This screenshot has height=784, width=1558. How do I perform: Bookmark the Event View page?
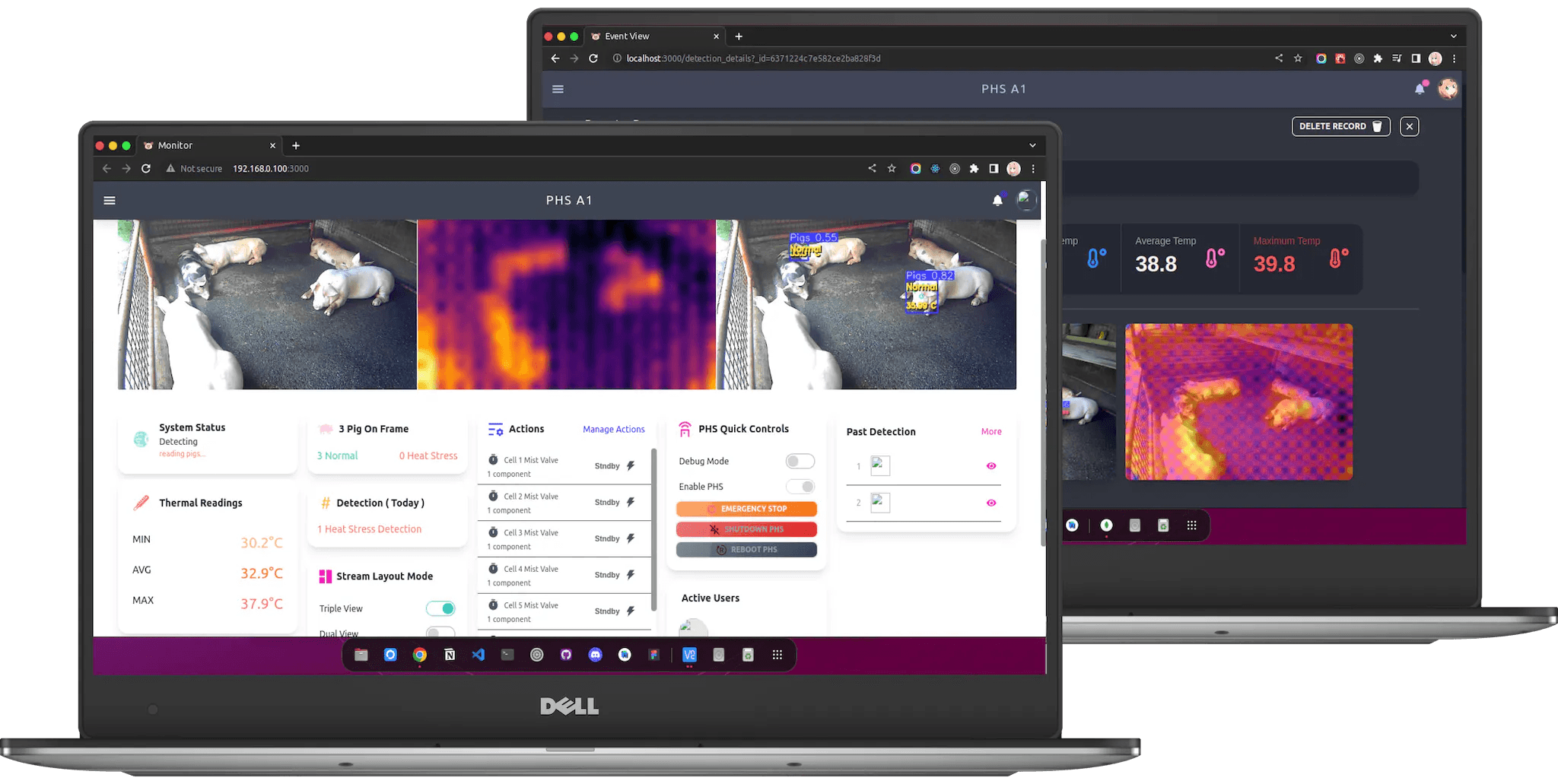(1298, 59)
